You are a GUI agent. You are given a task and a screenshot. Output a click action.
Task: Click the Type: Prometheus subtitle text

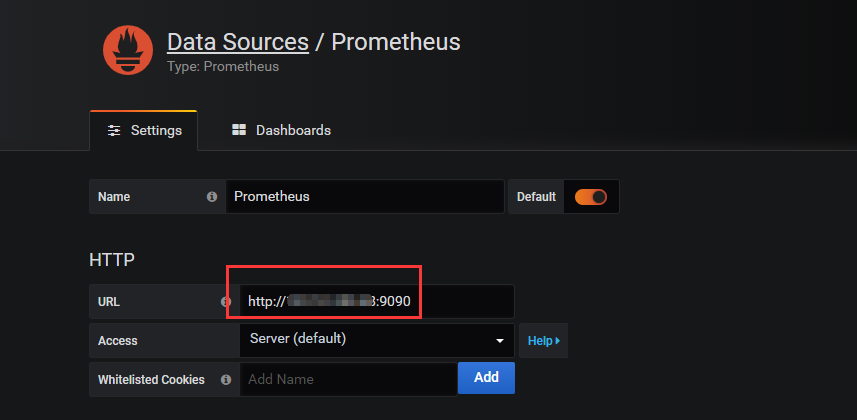(222, 67)
